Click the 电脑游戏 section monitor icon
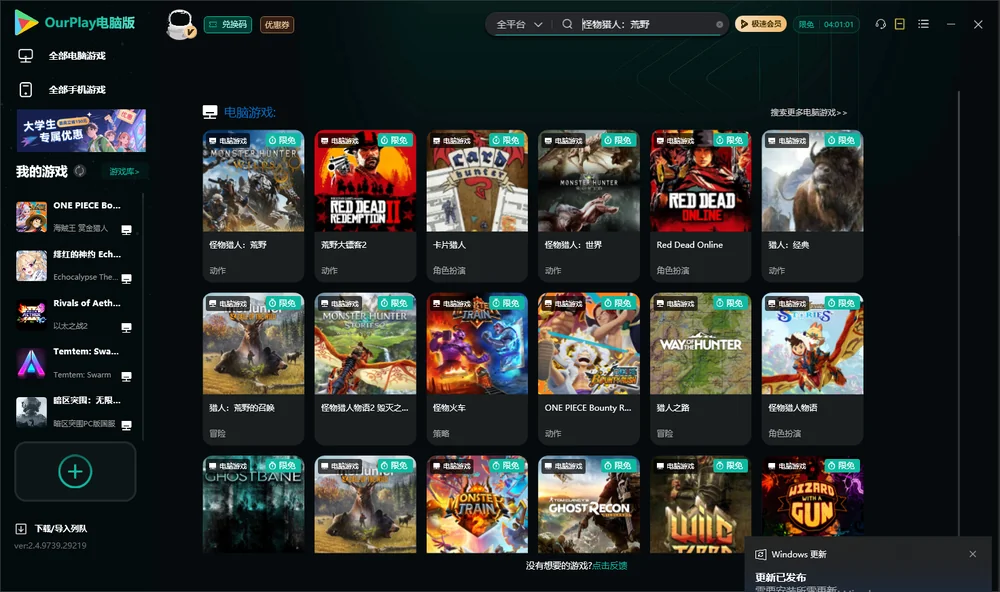 point(210,112)
